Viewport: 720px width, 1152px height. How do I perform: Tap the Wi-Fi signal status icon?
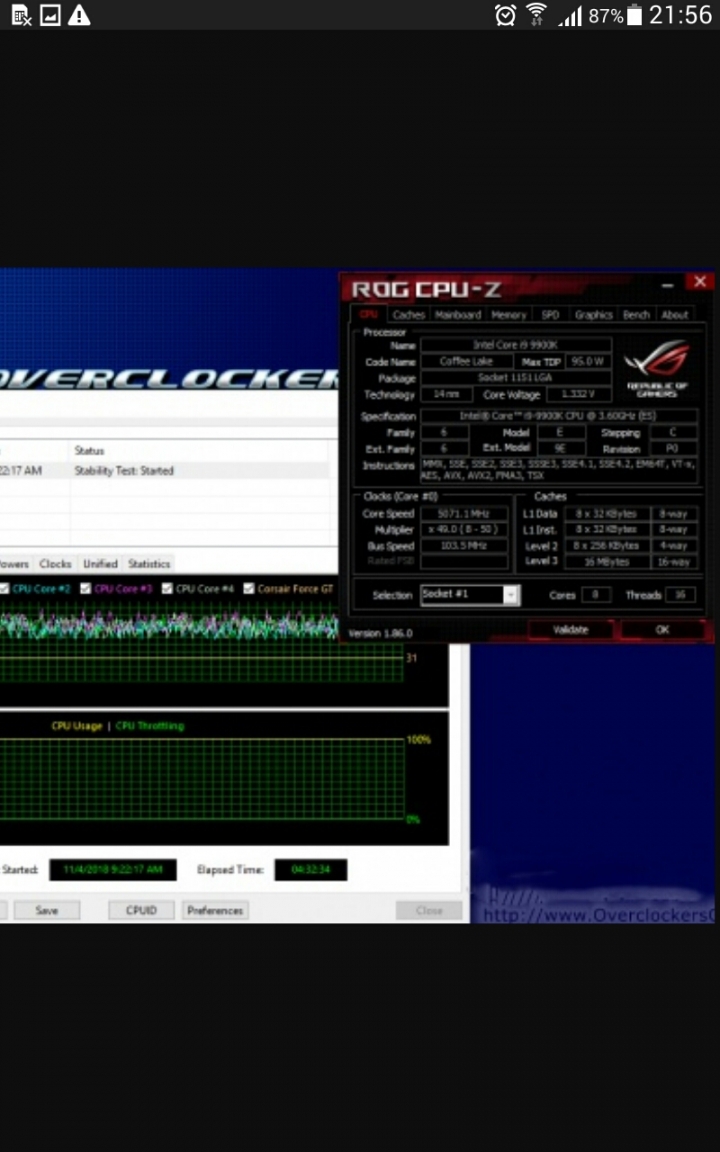pyautogui.click(x=536, y=15)
